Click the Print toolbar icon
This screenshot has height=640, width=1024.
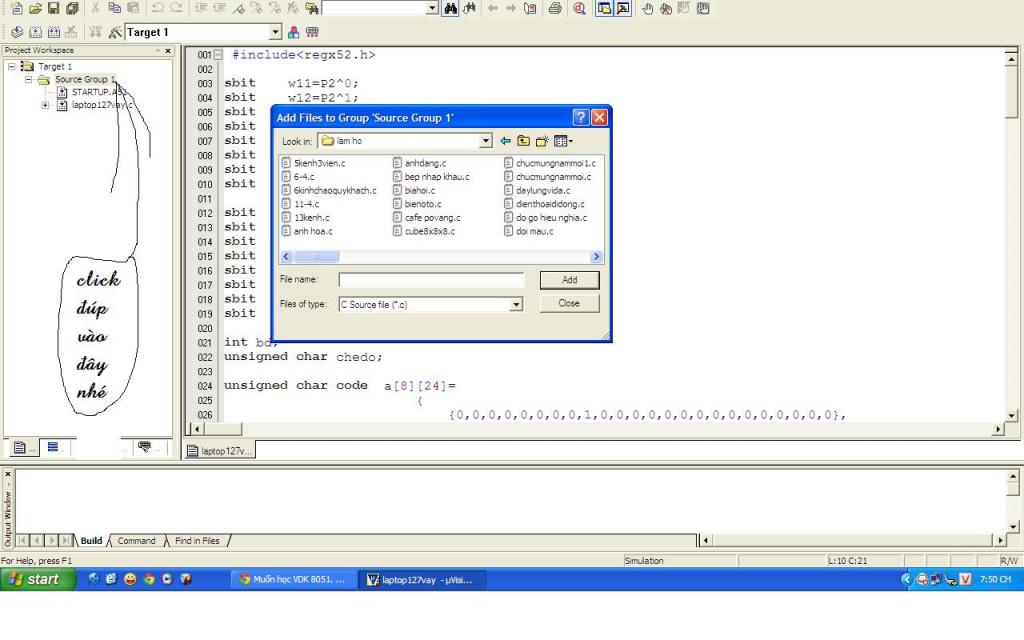click(554, 8)
